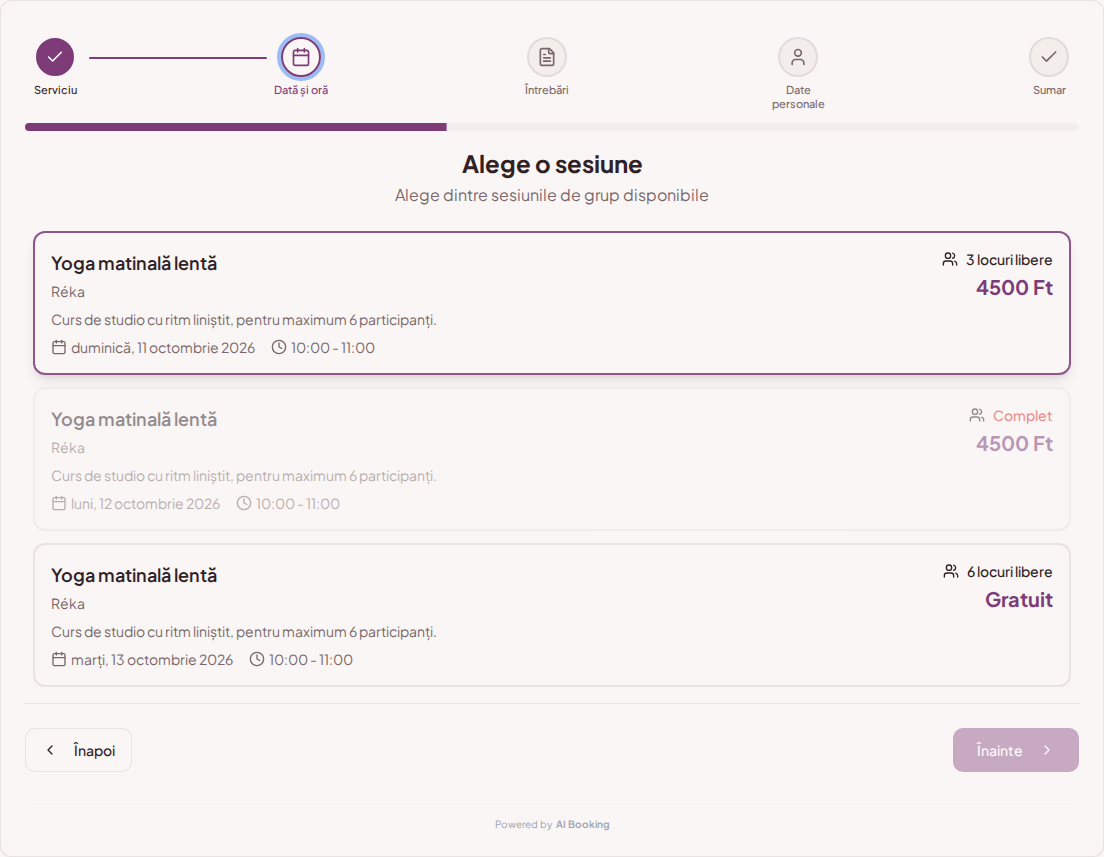This screenshot has width=1104, height=857.
Task: Go to the Sumar checkmark step icon
Action: 1048,57
